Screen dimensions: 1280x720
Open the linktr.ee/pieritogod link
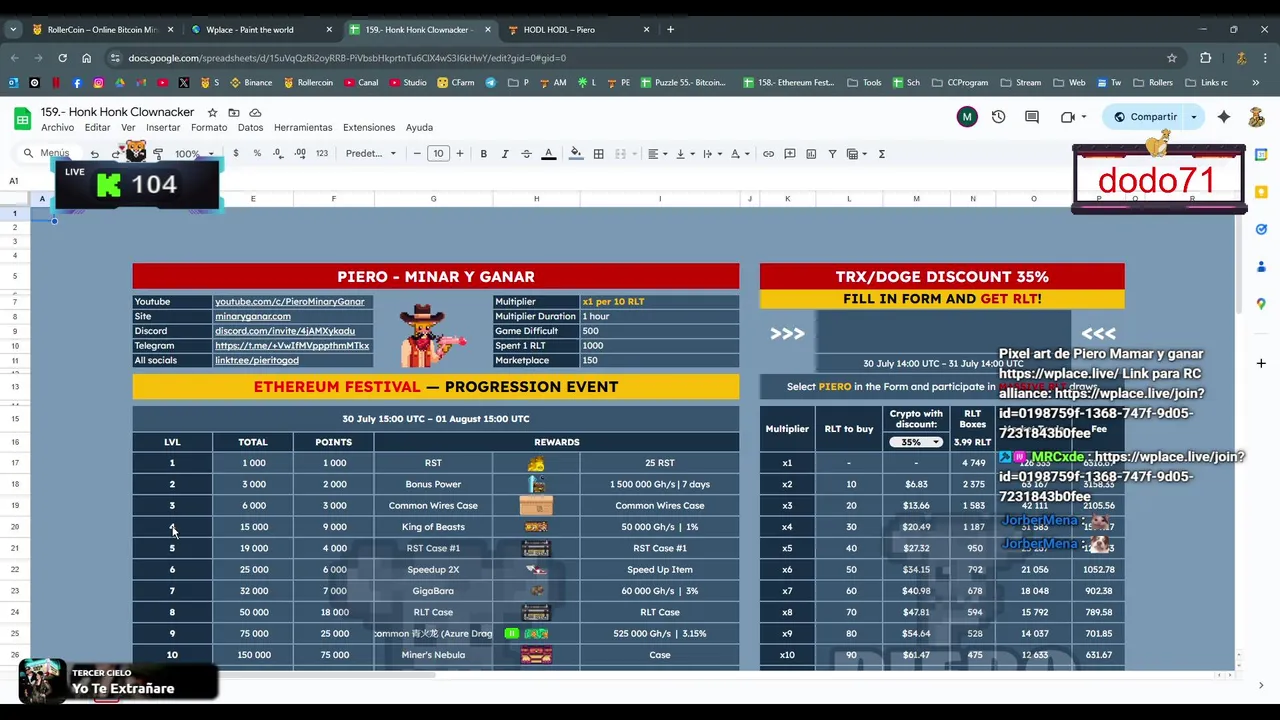click(x=257, y=360)
